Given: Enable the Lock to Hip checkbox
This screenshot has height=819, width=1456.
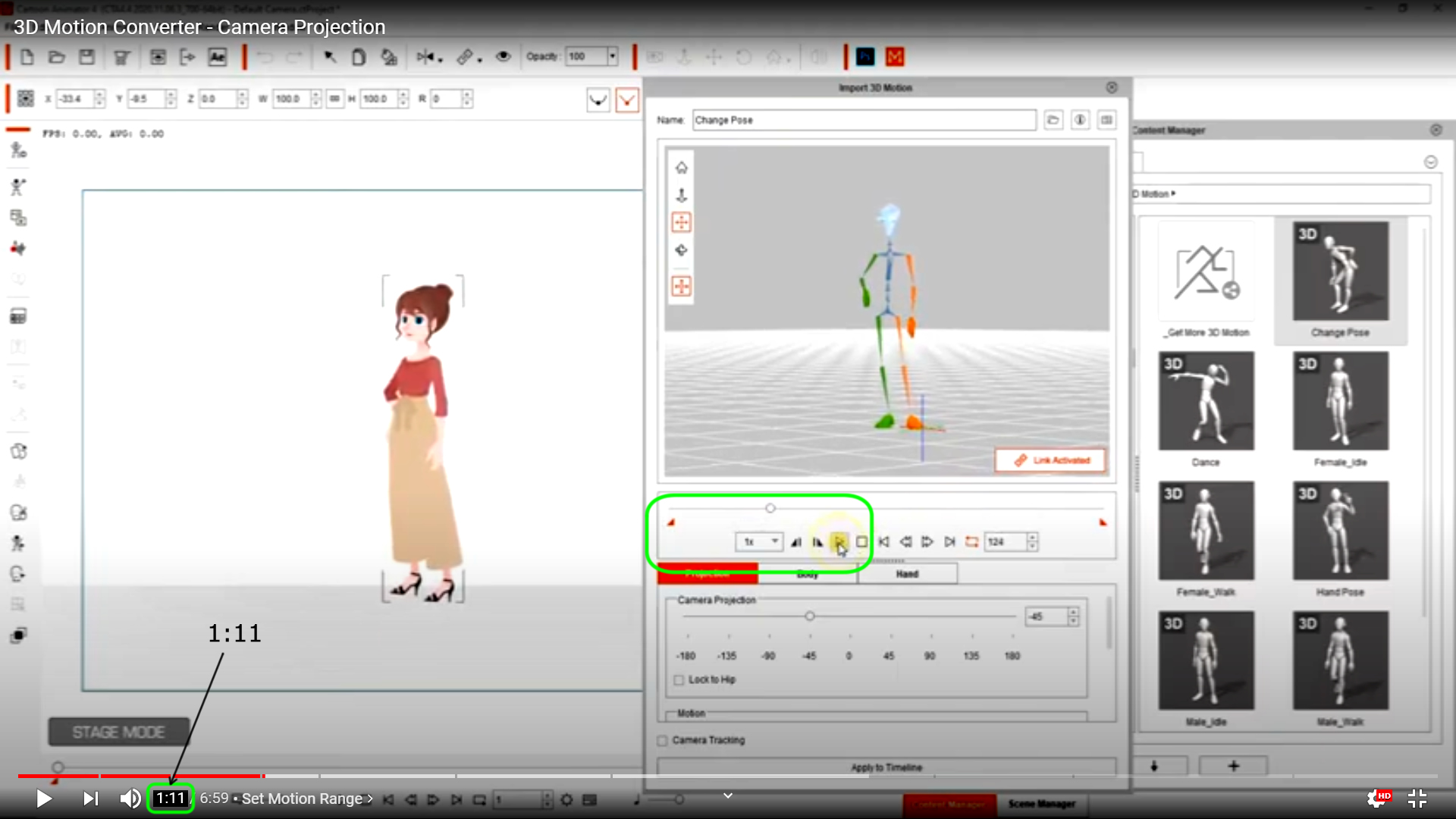Looking at the screenshot, I should [x=679, y=679].
